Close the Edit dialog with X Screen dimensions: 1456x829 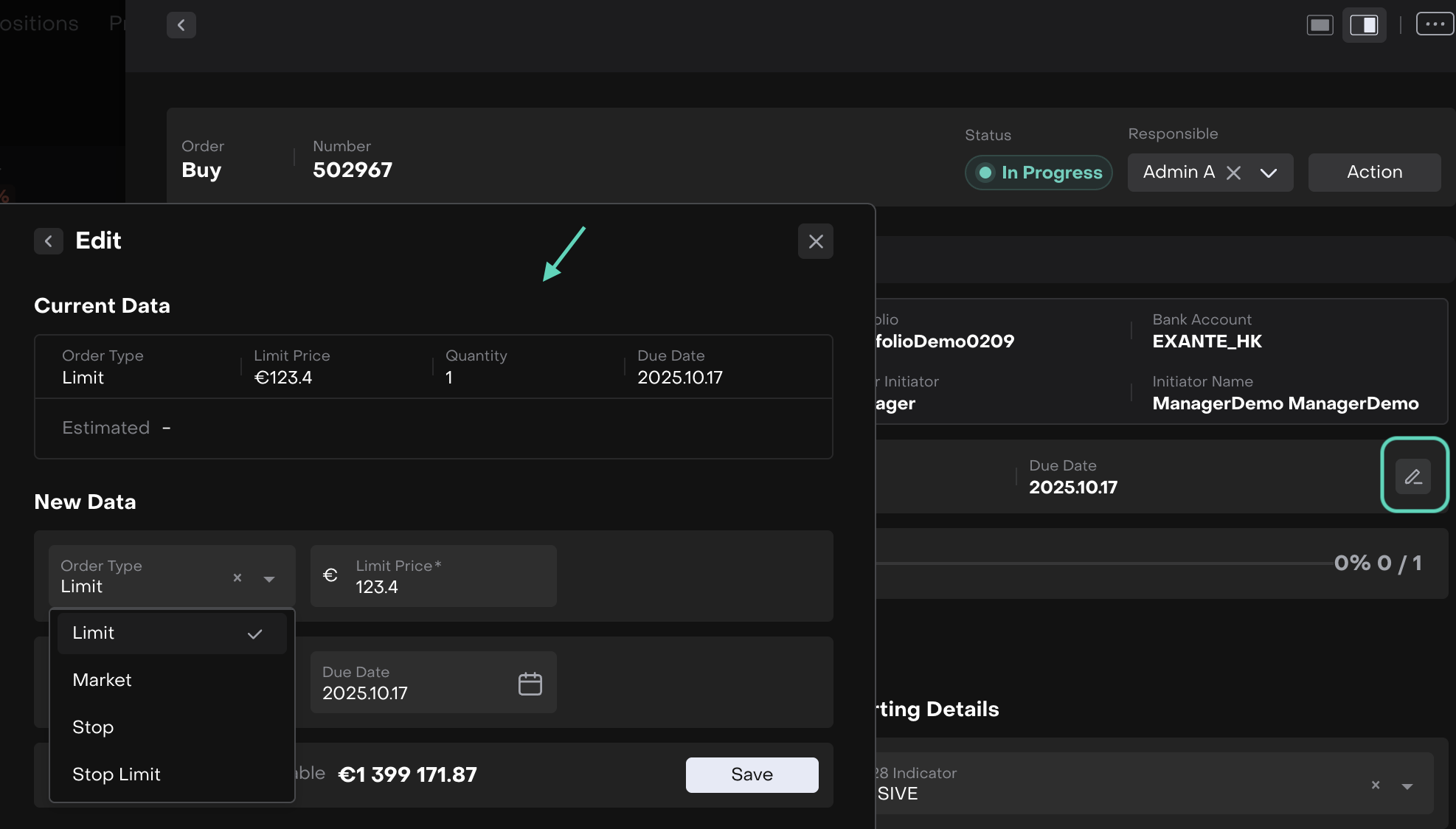816,241
